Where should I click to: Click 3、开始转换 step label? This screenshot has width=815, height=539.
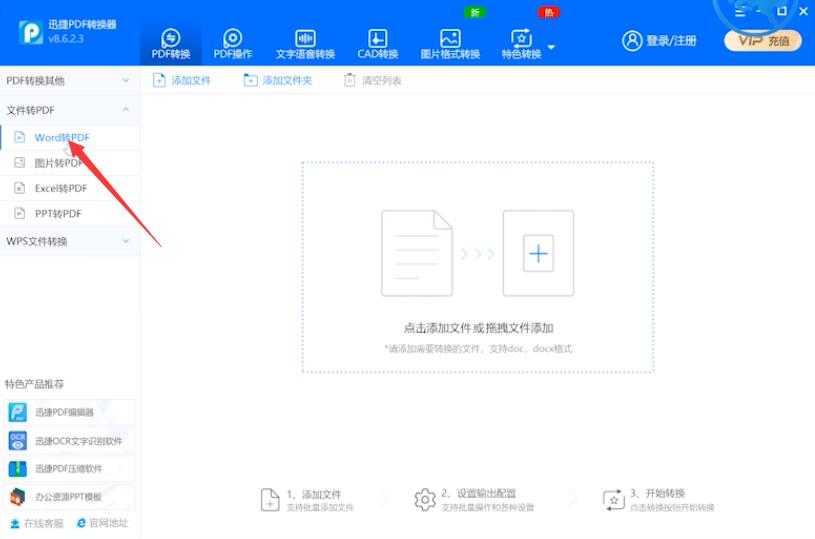(x=658, y=493)
